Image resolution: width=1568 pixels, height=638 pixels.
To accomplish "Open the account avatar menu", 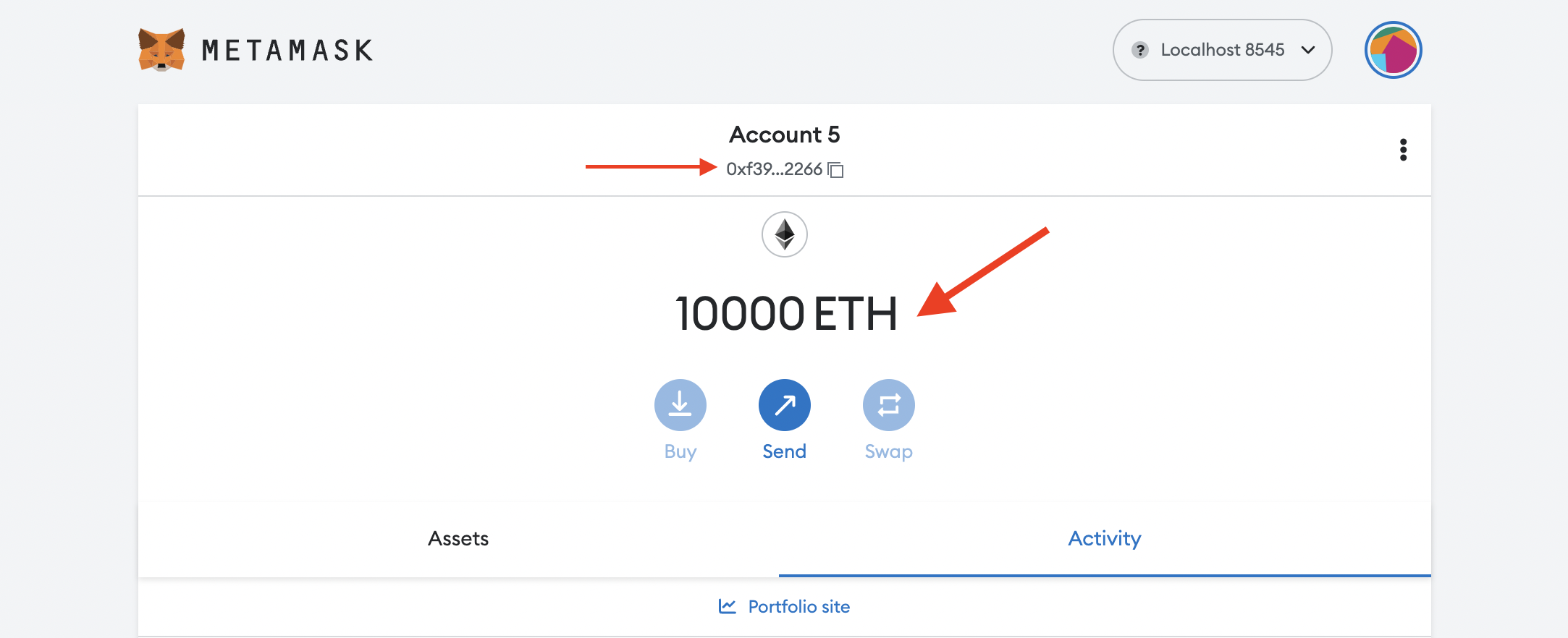I will click(x=1393, y=50).
